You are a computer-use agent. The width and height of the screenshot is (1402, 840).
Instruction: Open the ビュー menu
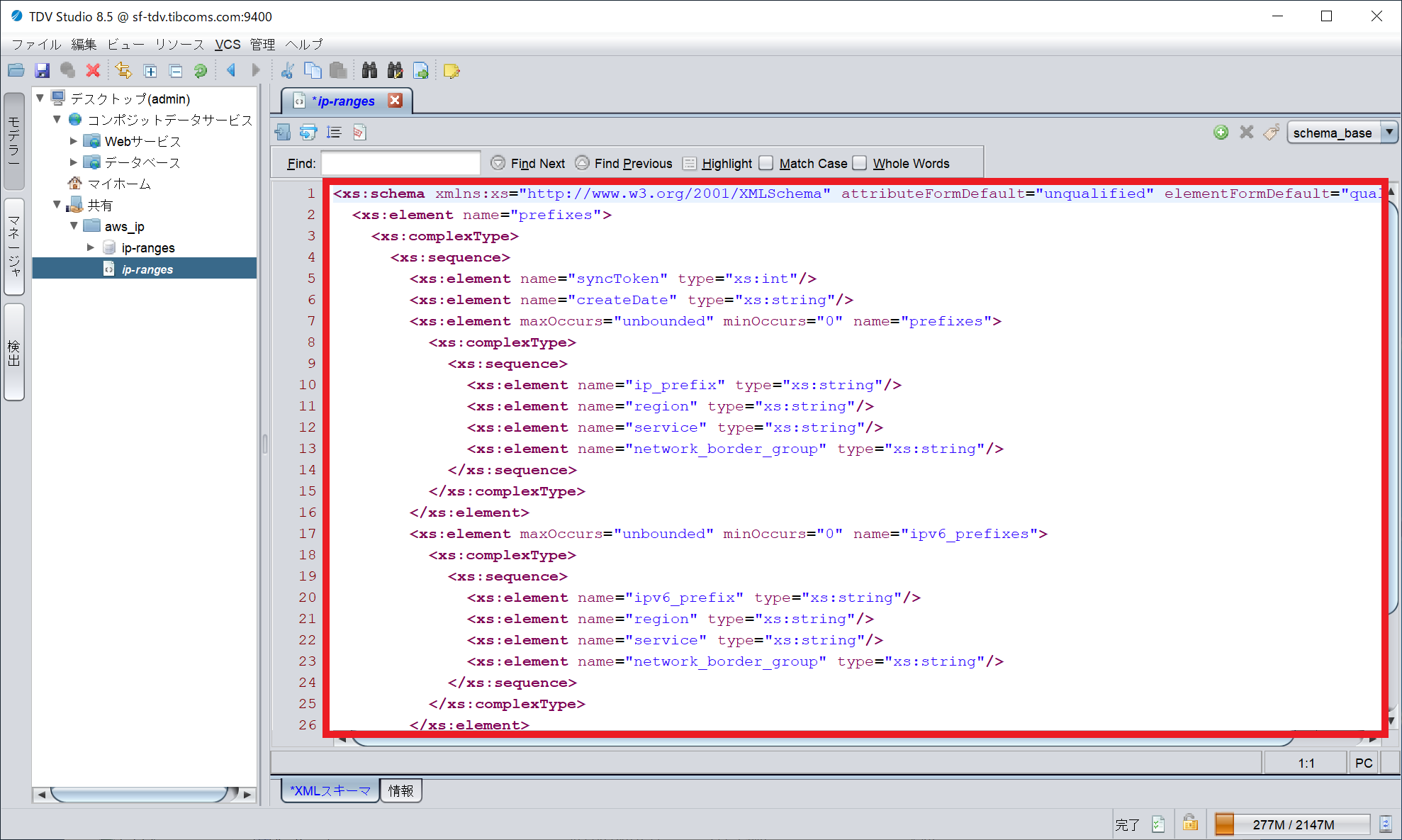pyautogui.click(x=125, y=44)
